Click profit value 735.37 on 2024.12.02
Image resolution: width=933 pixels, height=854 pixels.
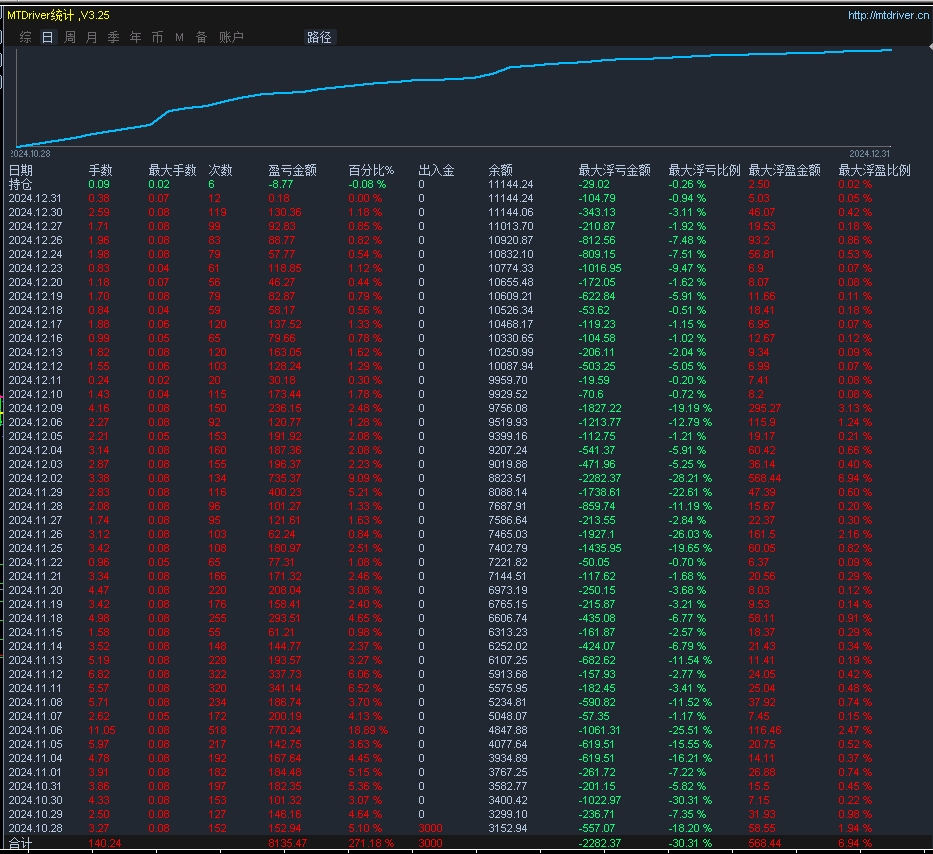285,478
